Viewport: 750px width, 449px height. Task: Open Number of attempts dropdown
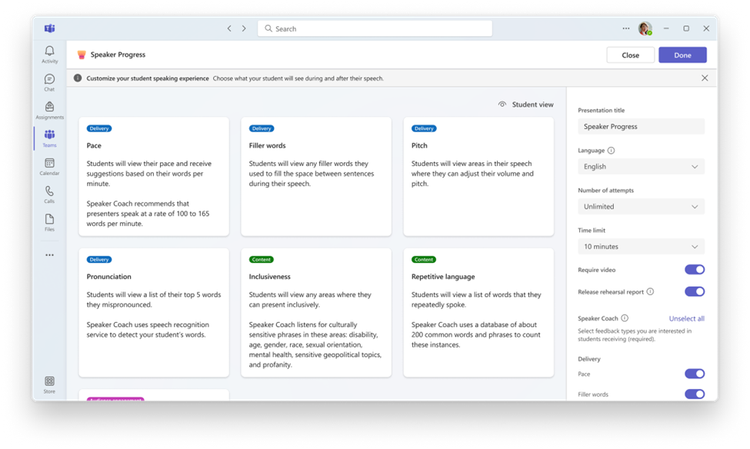(x=641, y=207)
